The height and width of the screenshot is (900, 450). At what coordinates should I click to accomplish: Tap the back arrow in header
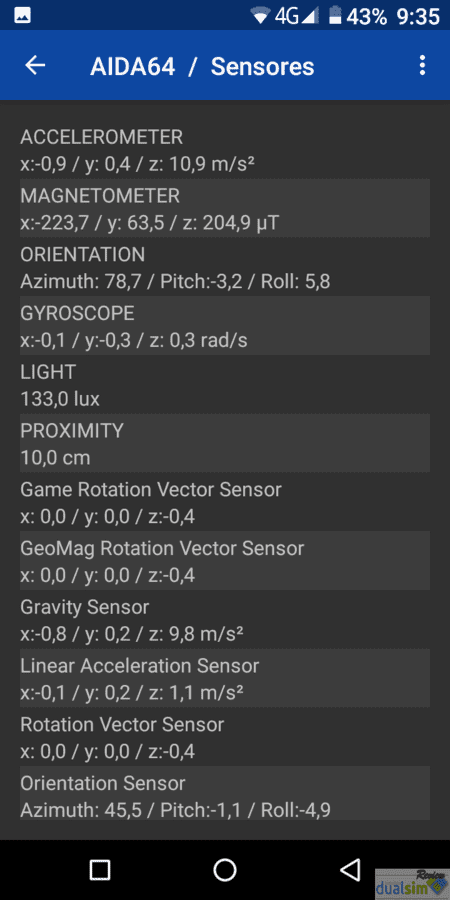[35, 65]
